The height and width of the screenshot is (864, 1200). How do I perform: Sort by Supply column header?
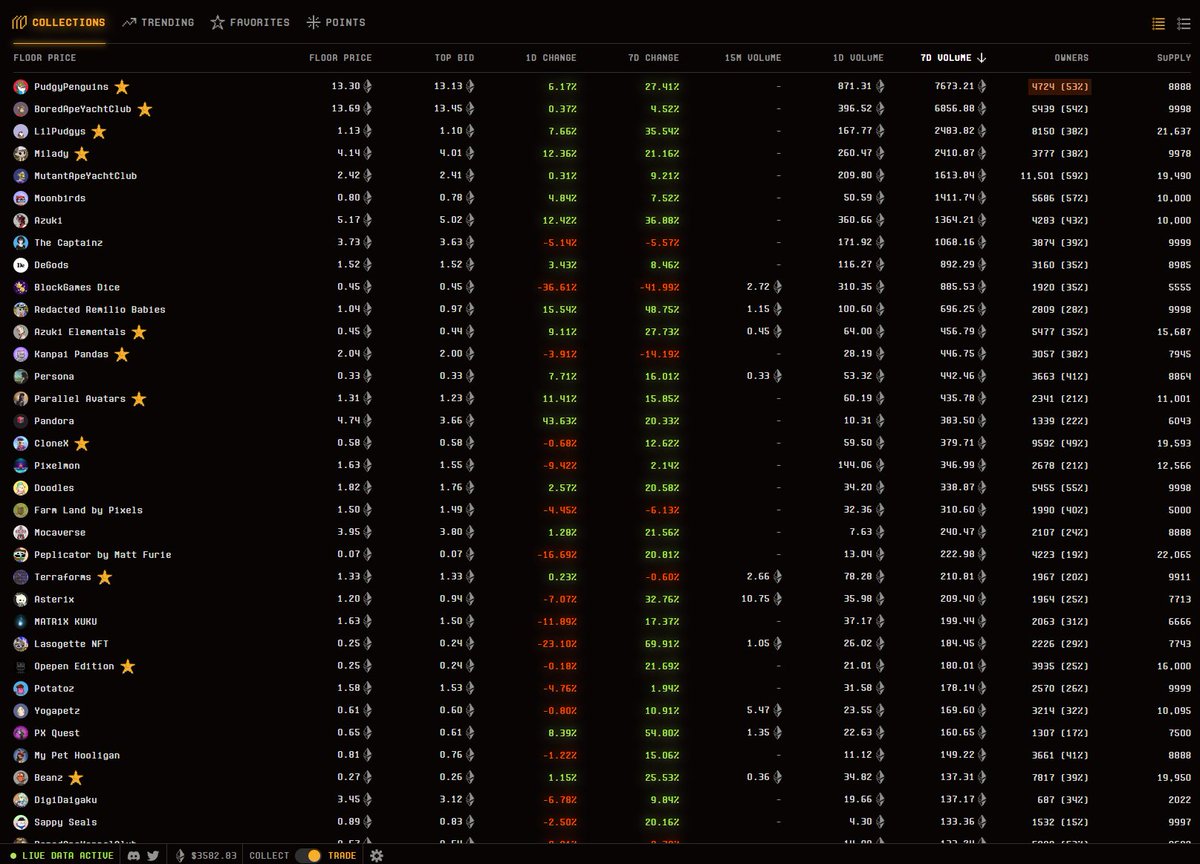tap(1174, 58)
